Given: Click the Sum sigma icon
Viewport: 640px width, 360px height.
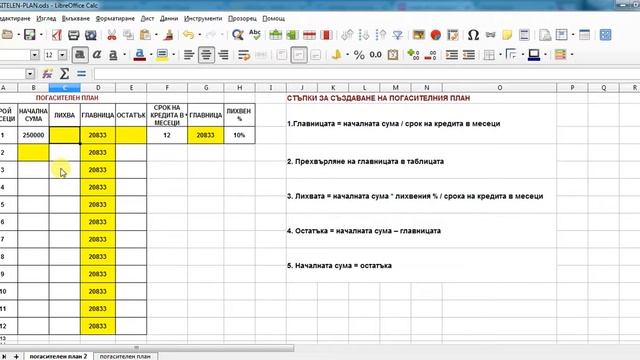Looking at the screenshot, I should pos(64,74).
